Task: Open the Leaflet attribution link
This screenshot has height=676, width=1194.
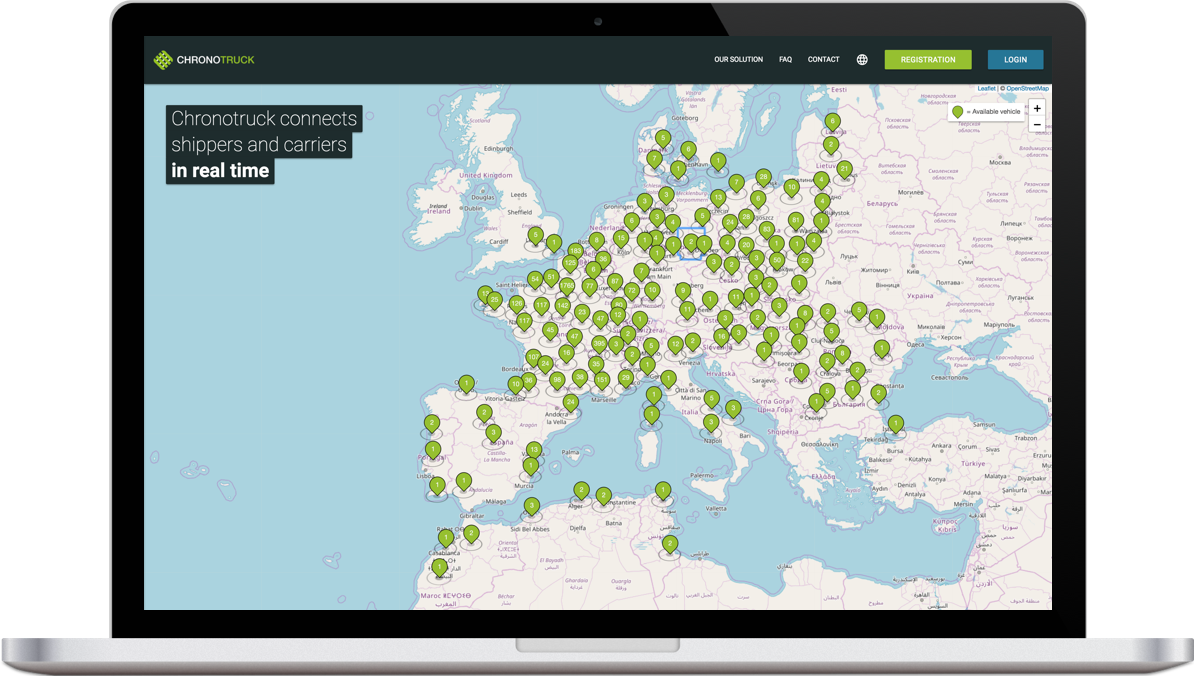Action: (985, 89)
